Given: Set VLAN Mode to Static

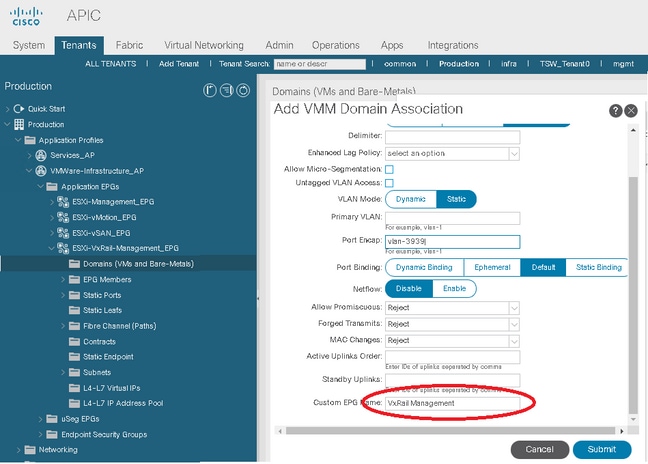Looking at the screenshot, I should pos(456,199).
